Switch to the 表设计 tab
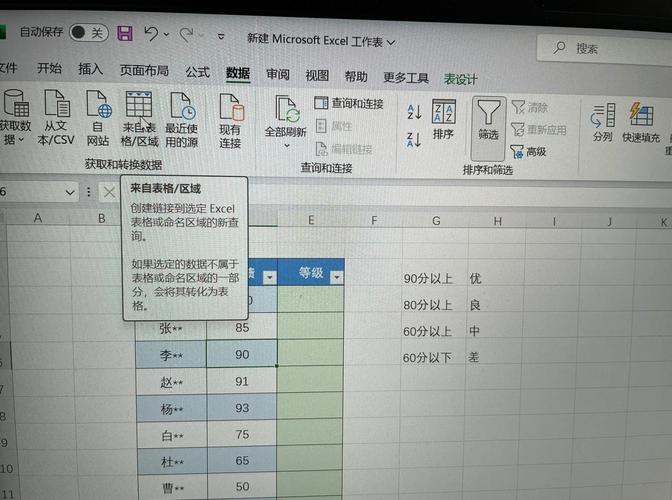This screenshot has width=672, height=500. coord(460,79)
